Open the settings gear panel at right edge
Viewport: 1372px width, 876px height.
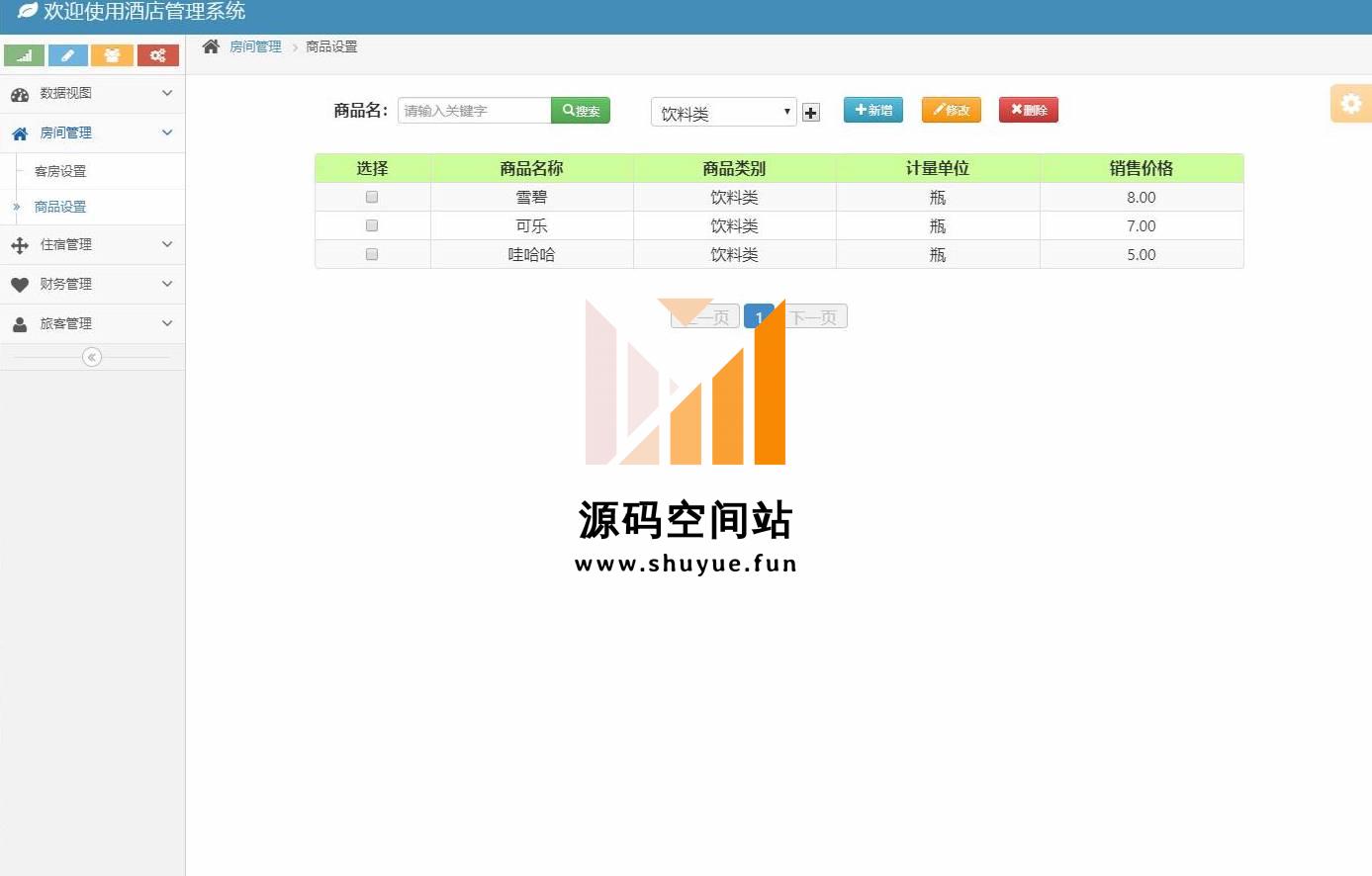click(x=1351, y=104)
